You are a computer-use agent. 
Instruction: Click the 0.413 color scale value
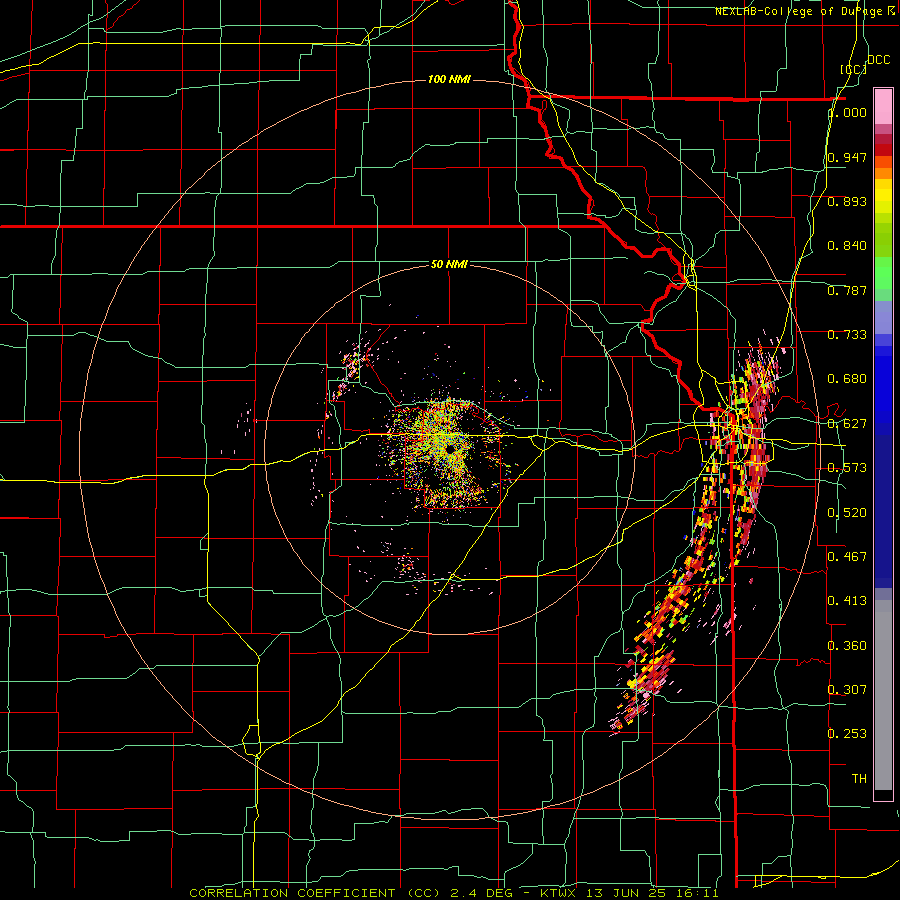pos(847,601)
